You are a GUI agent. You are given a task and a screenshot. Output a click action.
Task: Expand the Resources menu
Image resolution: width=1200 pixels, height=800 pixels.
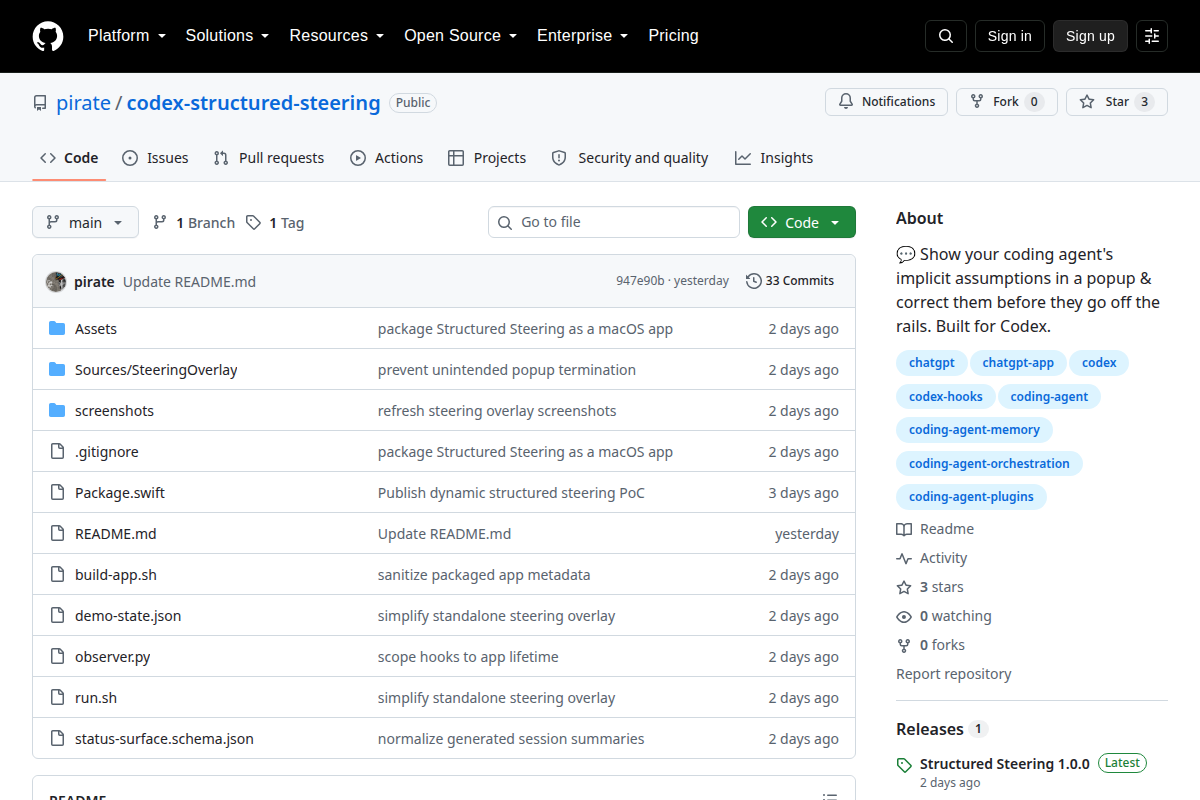pyautogui.click(x=337, y=36)
